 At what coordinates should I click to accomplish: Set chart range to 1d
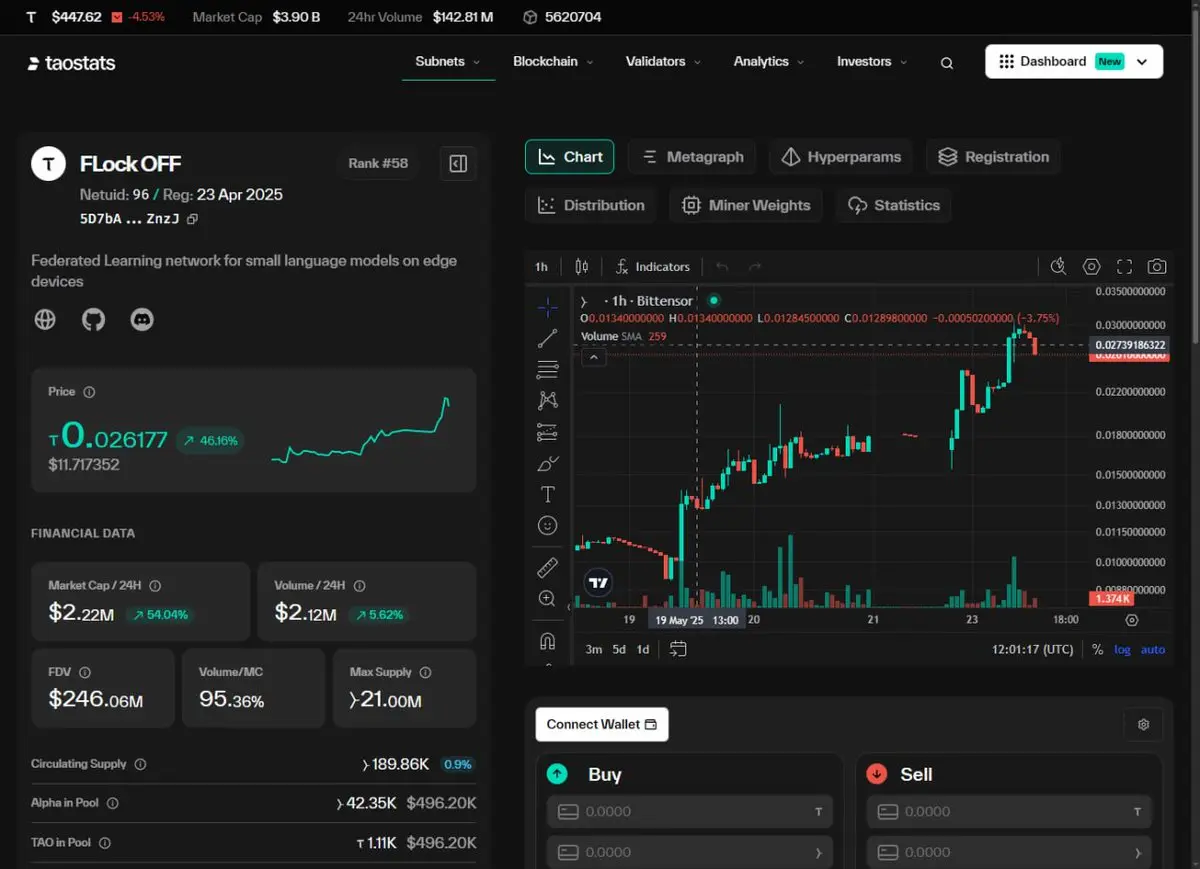pyautogui.click(x=643, y=649)
